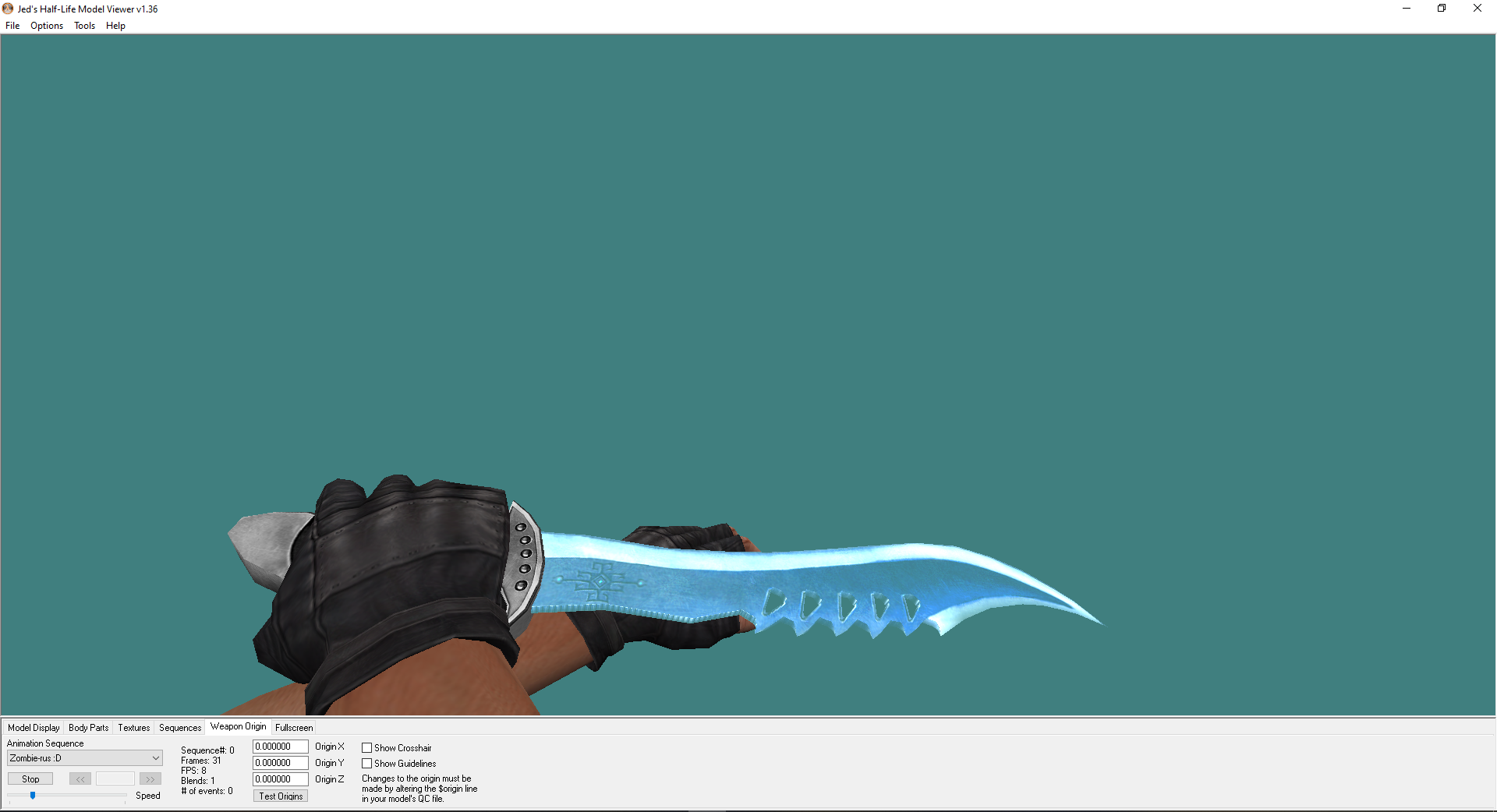
Task: Click the 'Frames: 31' readout
Action: (201, 761)
